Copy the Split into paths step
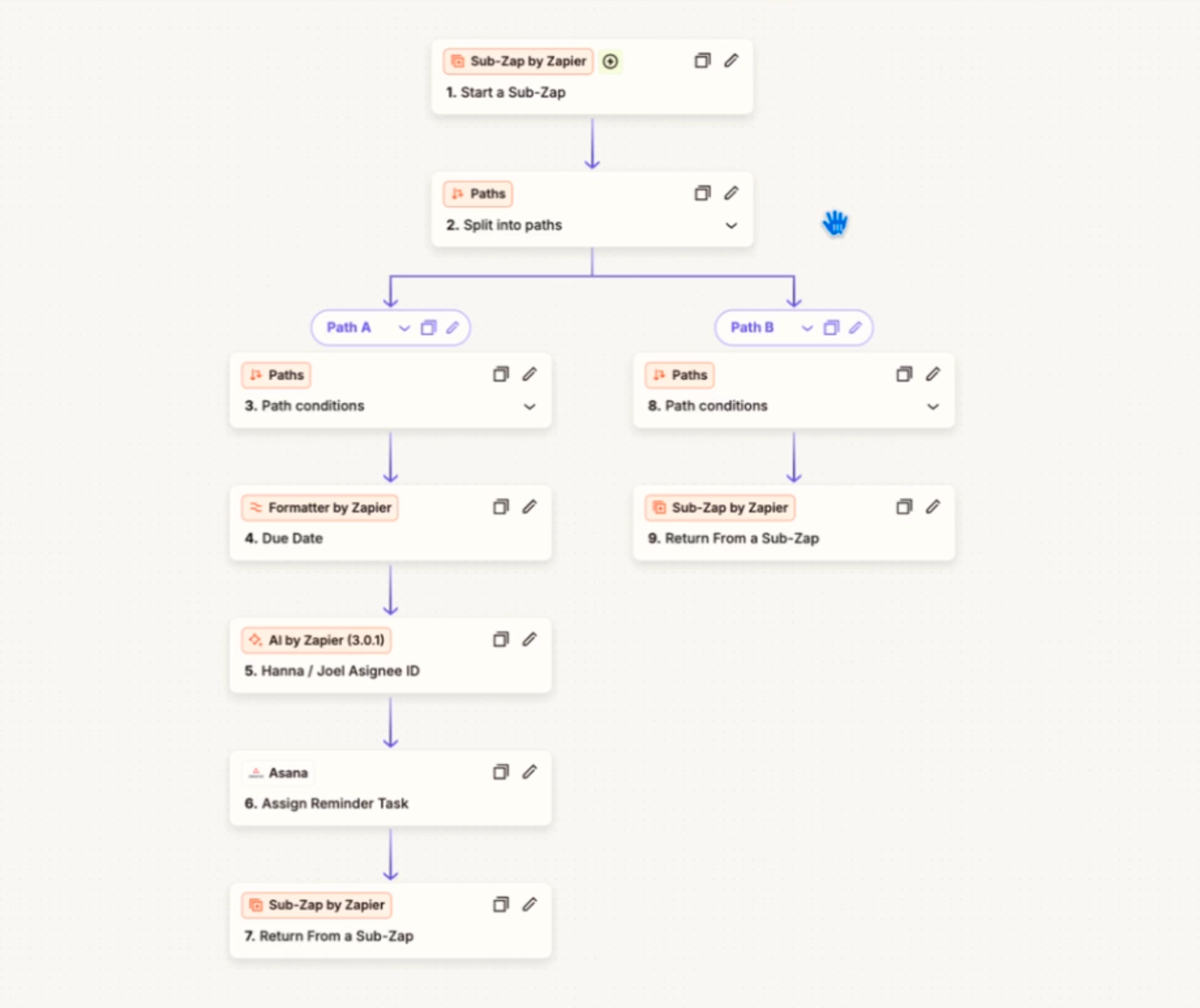Screen dimensions: 1200x1008 (702, 193)
